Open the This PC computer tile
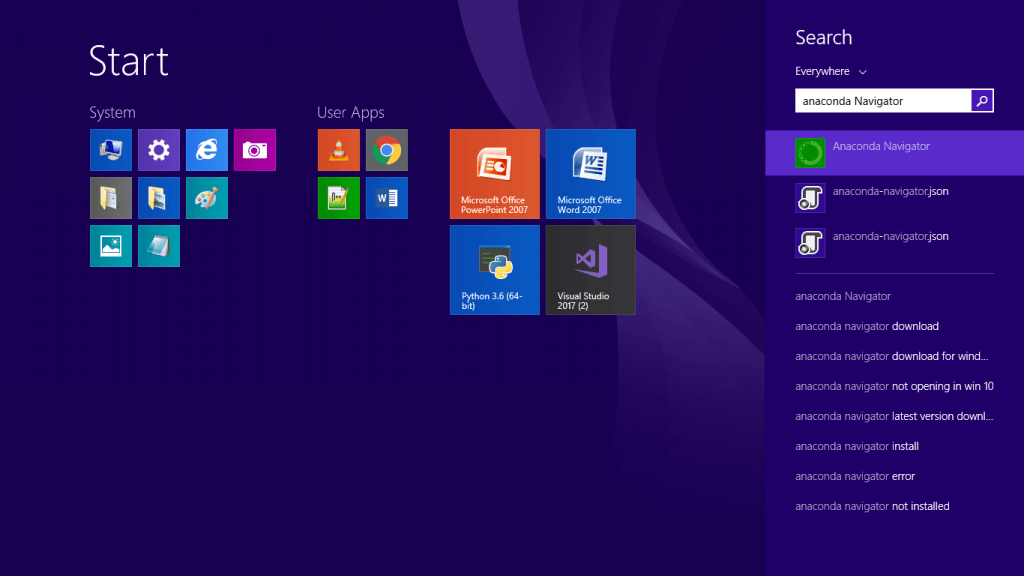The height and width of the screenshot is (576, 1024). [x=110, y=150]
